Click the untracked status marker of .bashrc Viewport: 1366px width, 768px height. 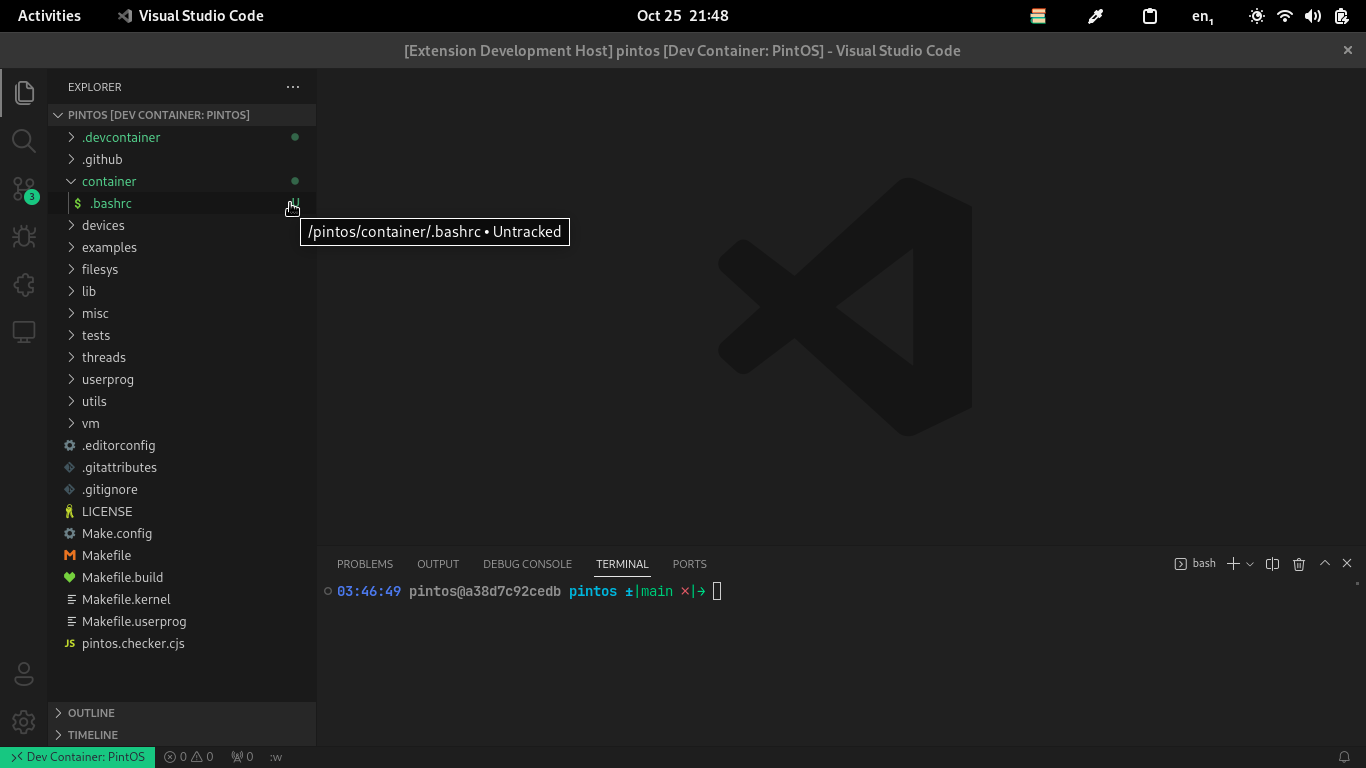pos(296,203)
